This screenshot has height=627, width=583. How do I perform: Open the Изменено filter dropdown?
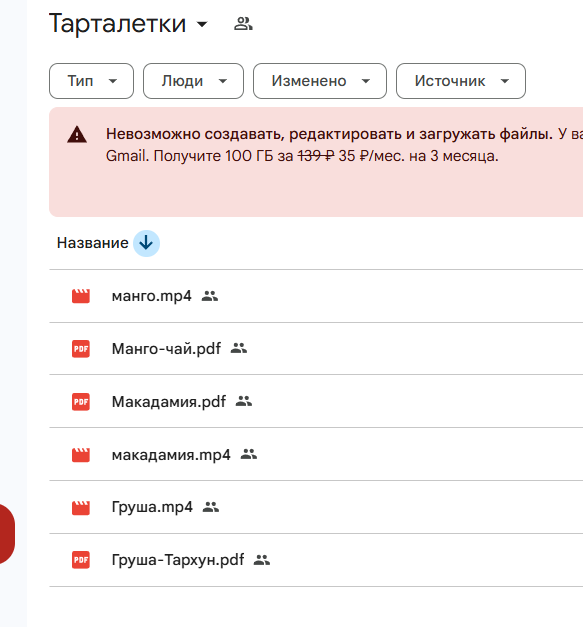pos(319,81)
